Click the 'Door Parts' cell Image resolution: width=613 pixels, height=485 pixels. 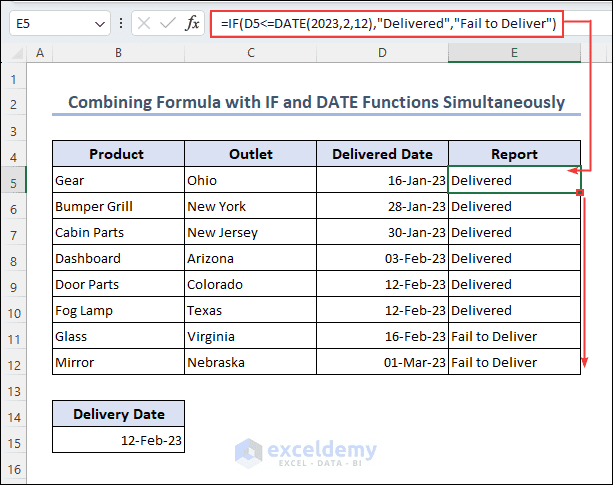click(118, 284)
